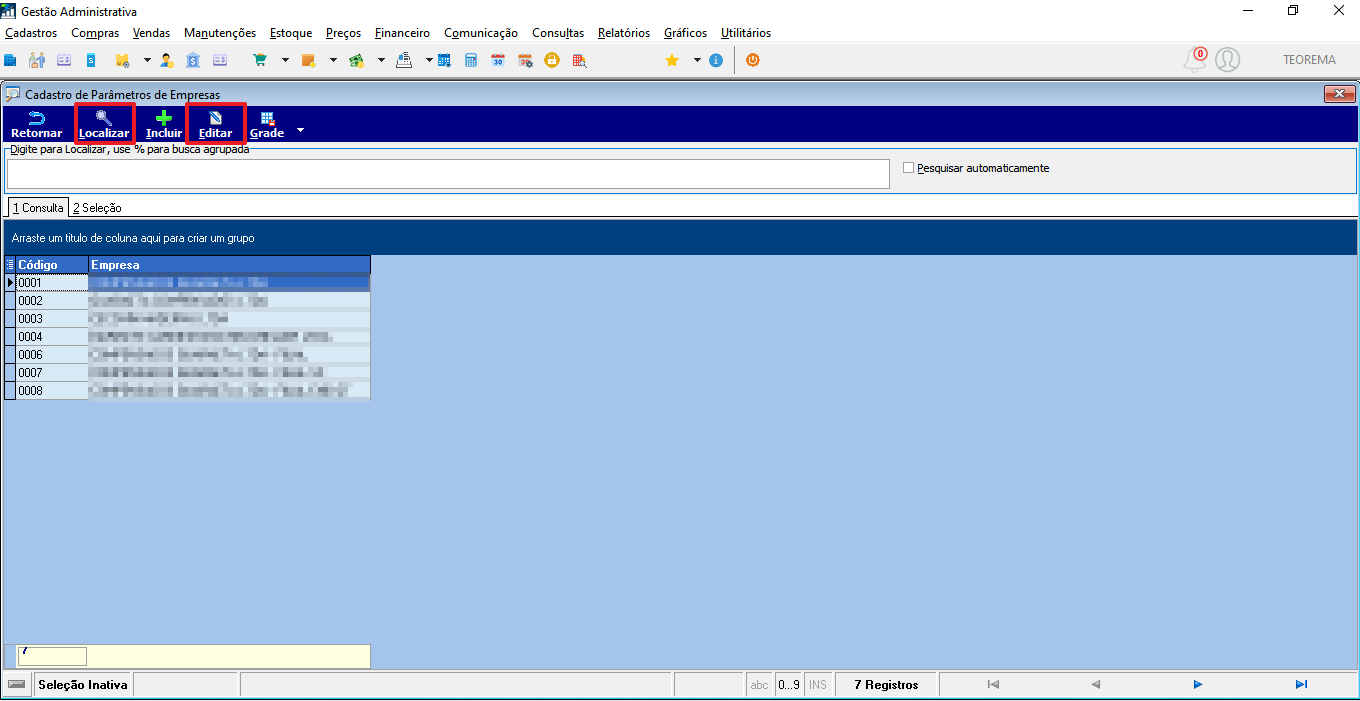Expand the dropdown next to shopping cart
This screenshot has width=1360, height=701.
285,60
